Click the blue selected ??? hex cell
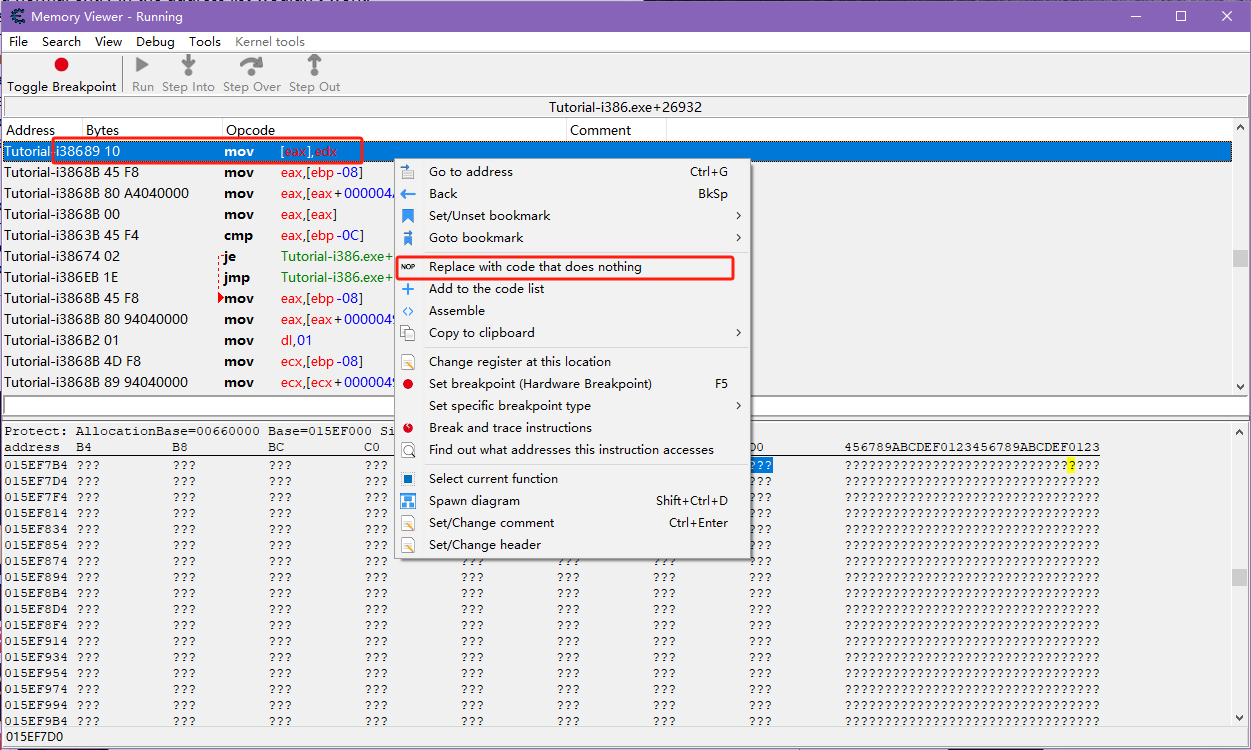Viewport: 1251px width, 750px height. (761, 465)
